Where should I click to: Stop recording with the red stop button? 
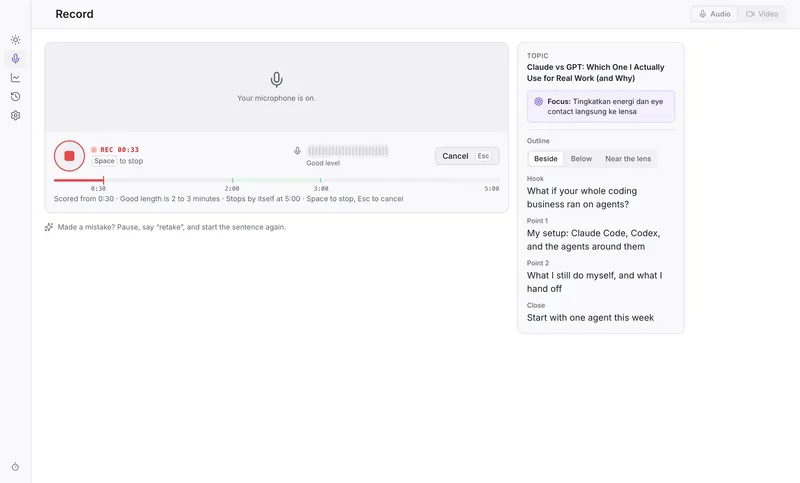(x=69, y=156)
